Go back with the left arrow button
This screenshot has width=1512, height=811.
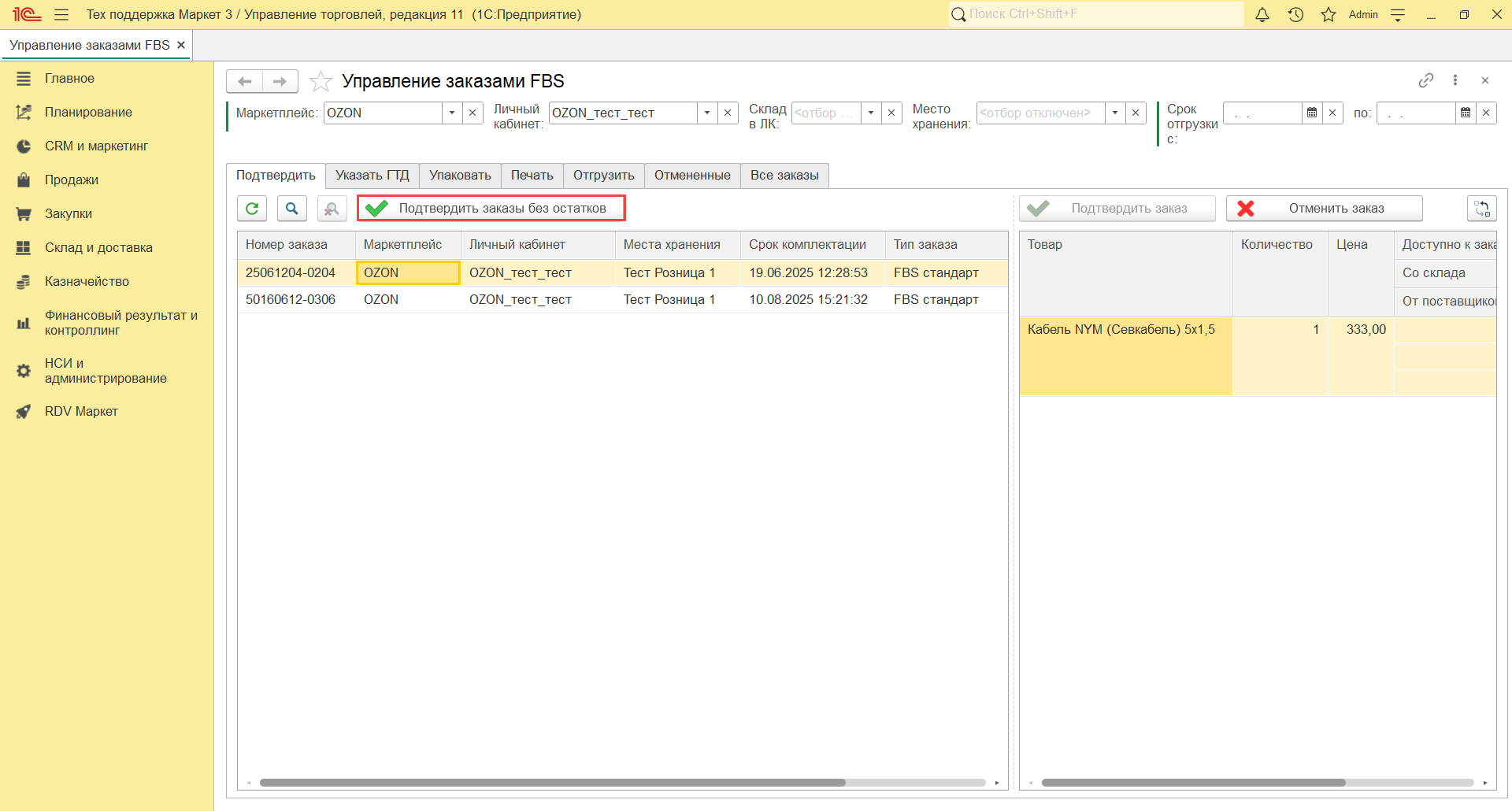tap(244, 81)
